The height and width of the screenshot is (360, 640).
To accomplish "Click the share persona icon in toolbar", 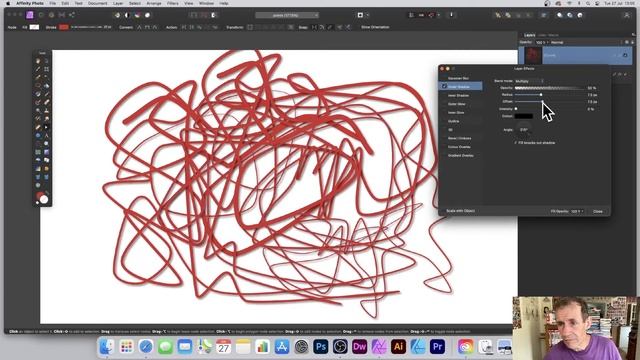I will (72, 15).
